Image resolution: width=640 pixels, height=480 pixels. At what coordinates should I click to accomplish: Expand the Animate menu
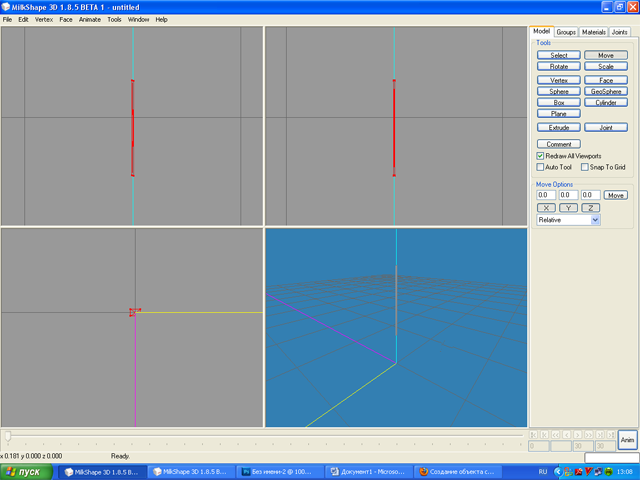coord(90,19)
